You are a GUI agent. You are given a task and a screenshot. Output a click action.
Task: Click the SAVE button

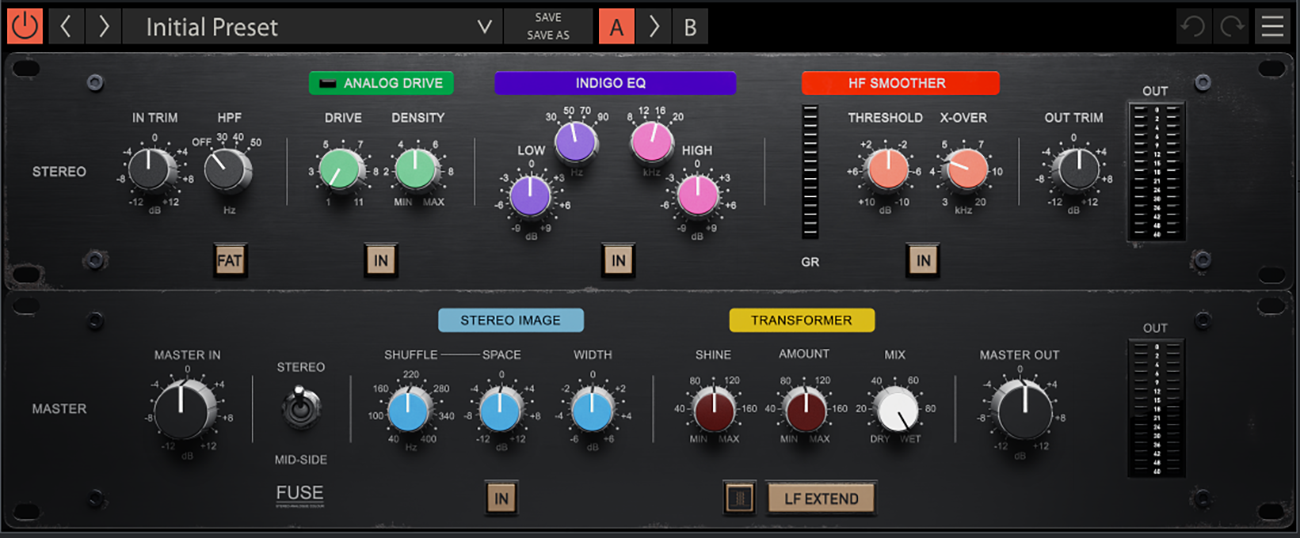(548, 17)
